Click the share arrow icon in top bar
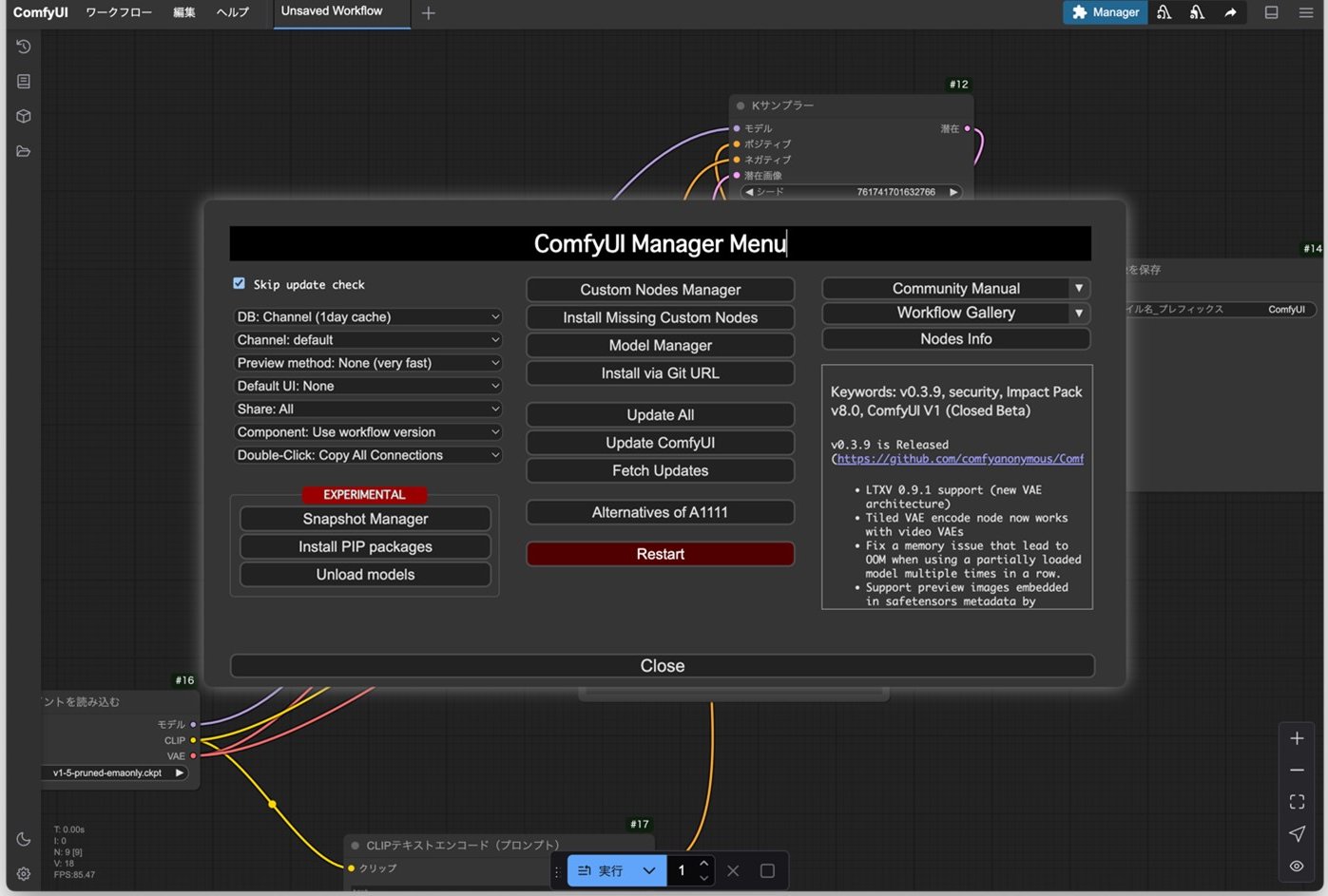This screenshot has width=1328, height=896. pyautogui.click(x=1230, y=12)
